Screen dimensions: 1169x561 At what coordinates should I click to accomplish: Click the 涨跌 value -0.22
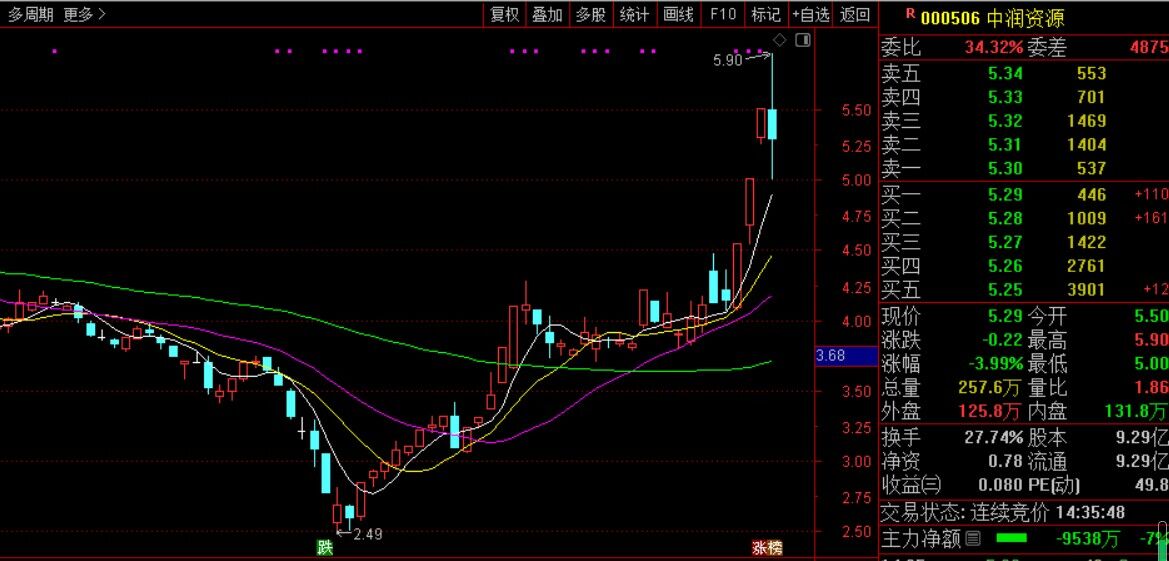coord(1001,340)
